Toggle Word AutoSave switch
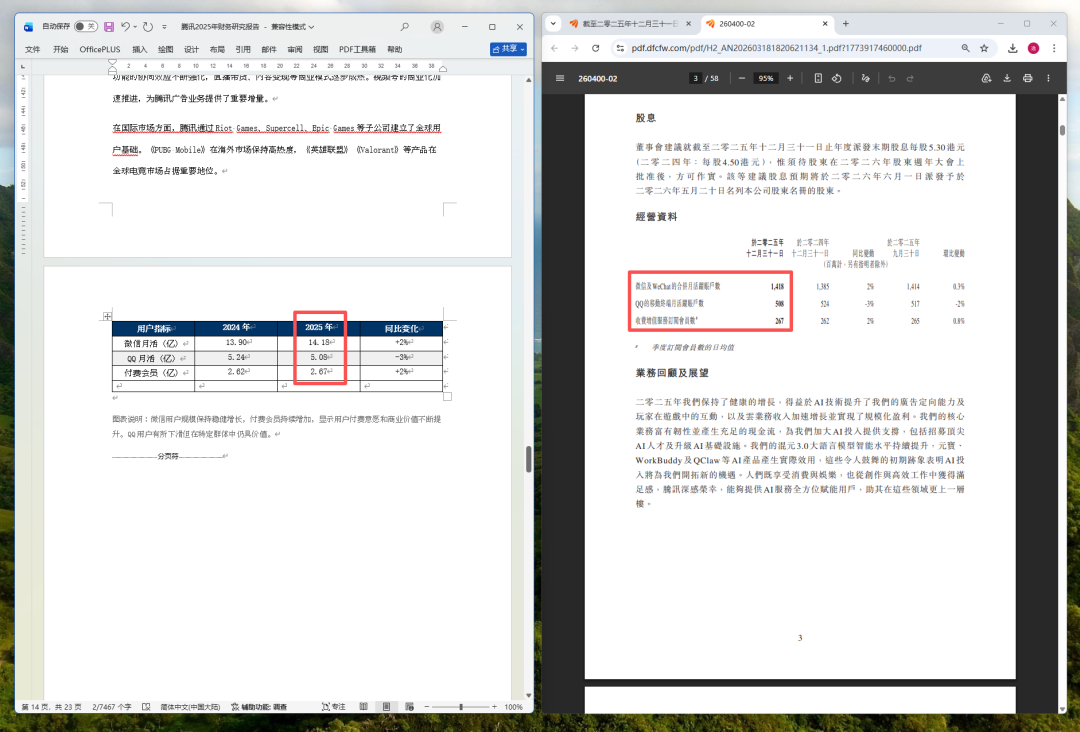Image resolution: width=1080 pixels, height=732 pixels. point(86,27)
